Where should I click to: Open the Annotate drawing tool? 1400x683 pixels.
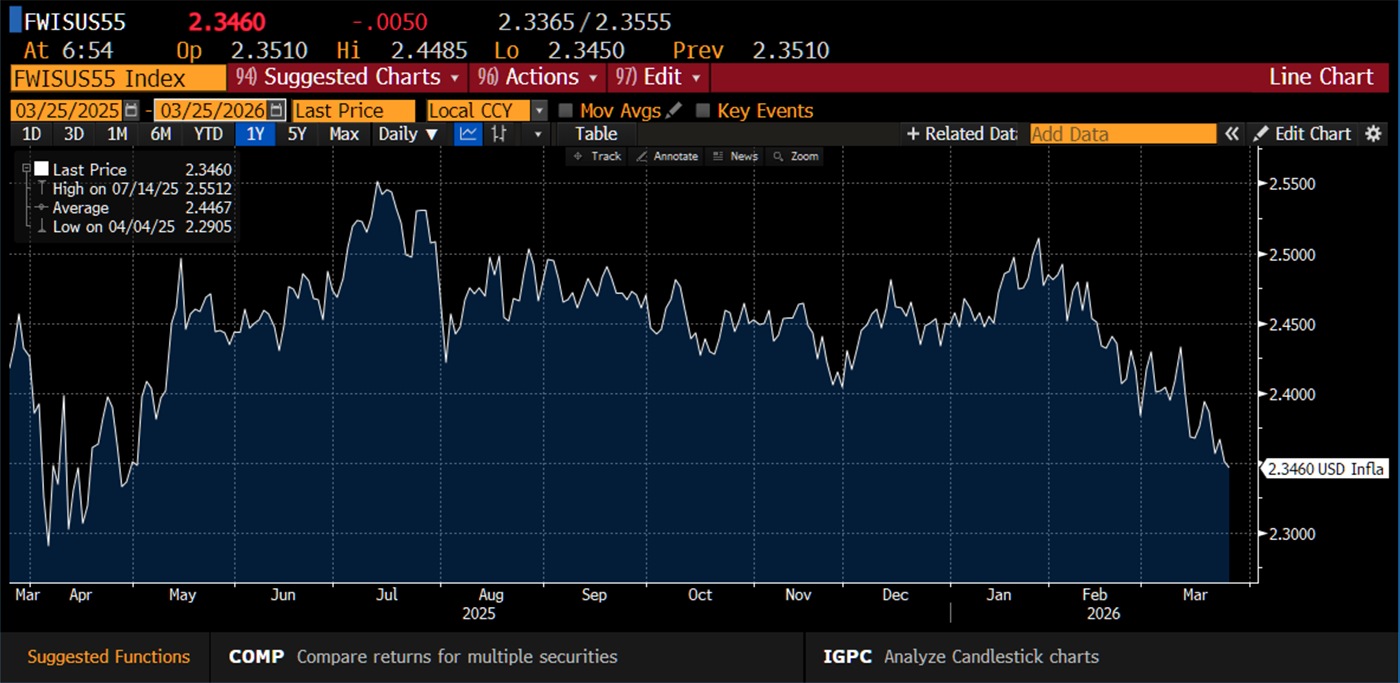pyautogui.click(x=668, y=156)
